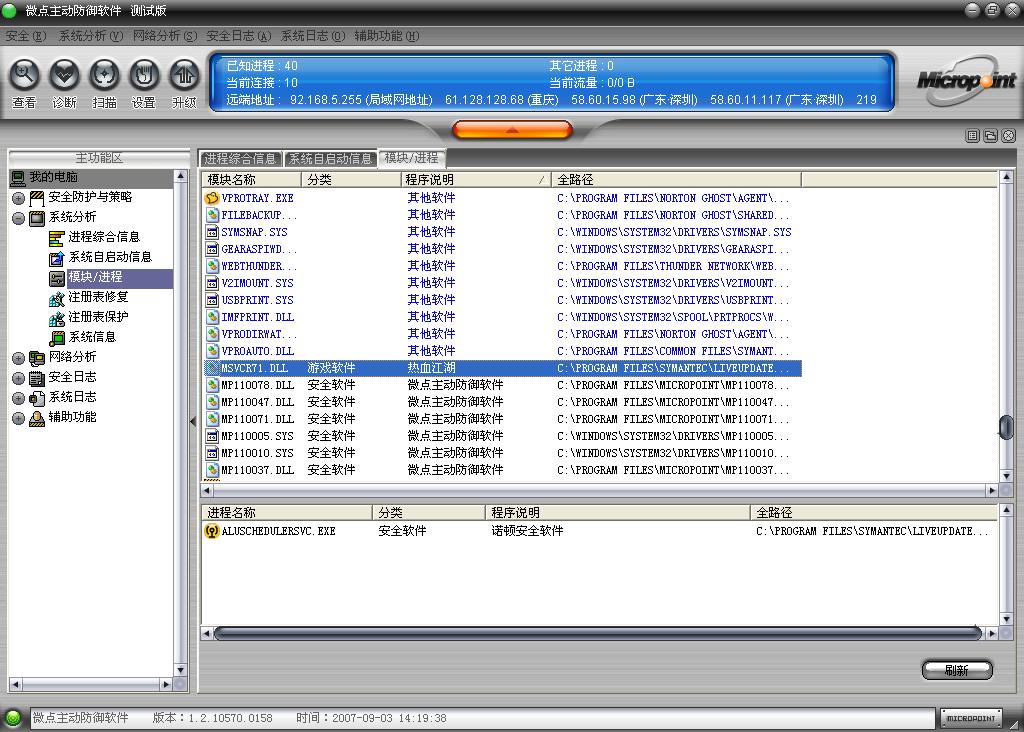
Task: Click the SYMSNAP.SYS driver icon
Action: [212, 232]
